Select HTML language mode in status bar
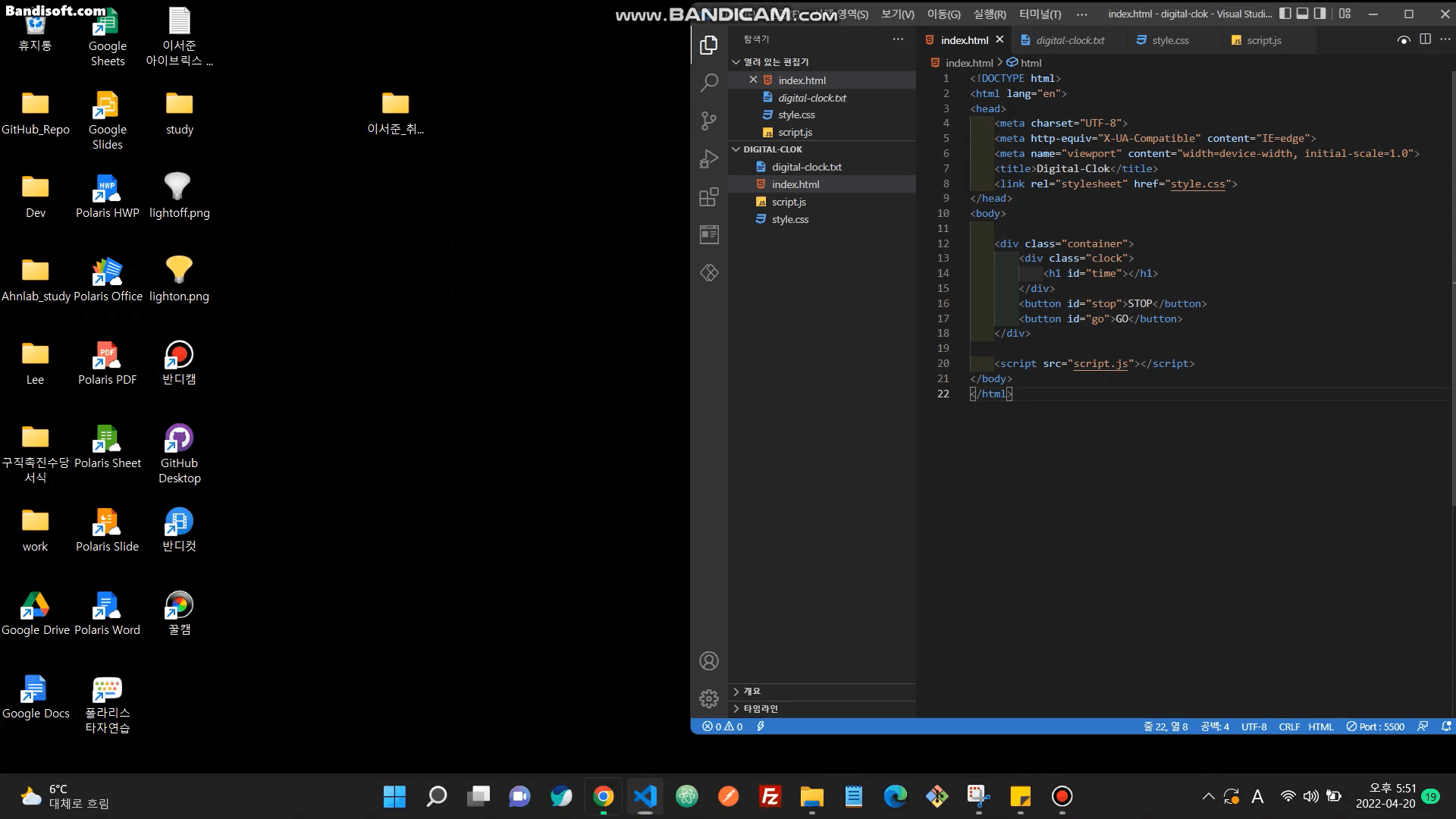The image size is (1456, 819). coord(1320,726)
